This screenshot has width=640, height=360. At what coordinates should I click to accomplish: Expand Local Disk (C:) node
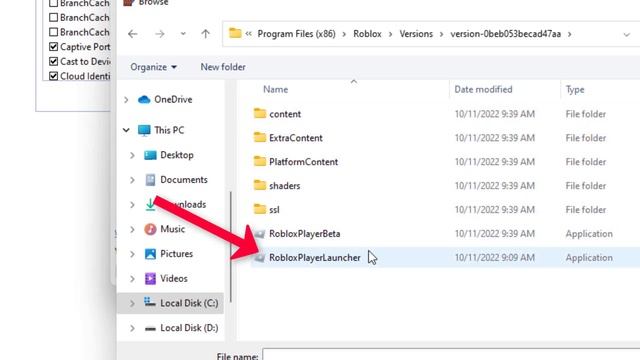(132, 303)
